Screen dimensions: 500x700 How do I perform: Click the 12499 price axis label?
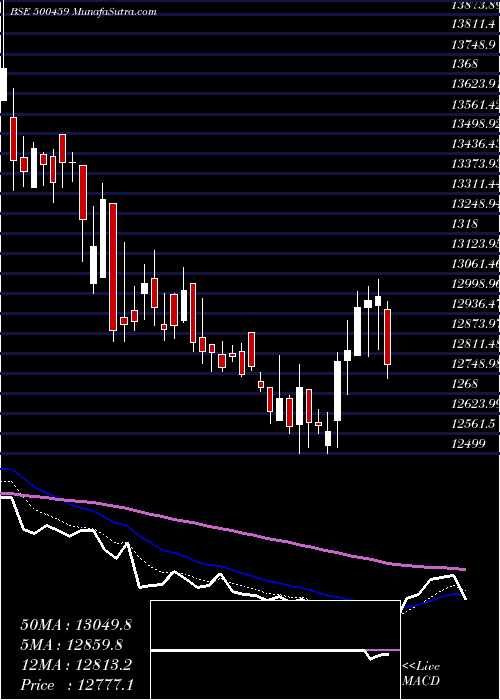click(x=469, y=443)
